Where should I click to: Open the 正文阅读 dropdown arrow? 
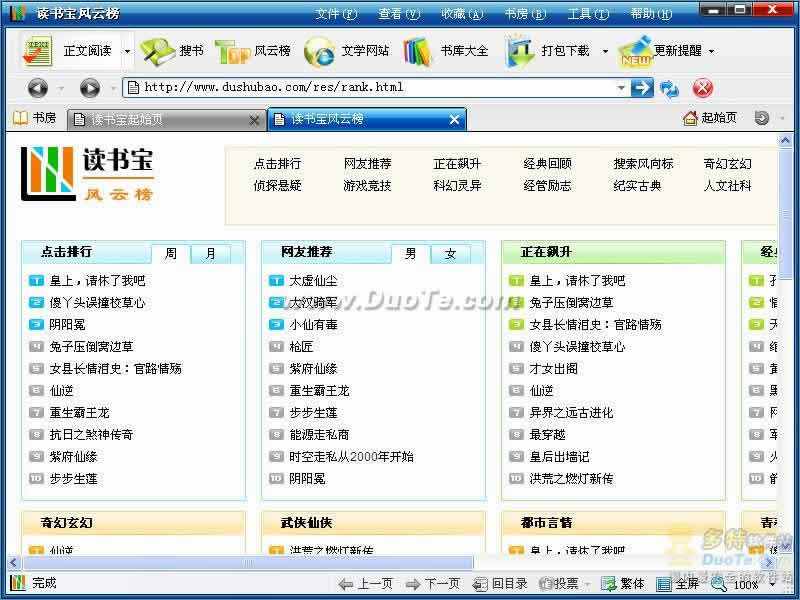point(128,51)
